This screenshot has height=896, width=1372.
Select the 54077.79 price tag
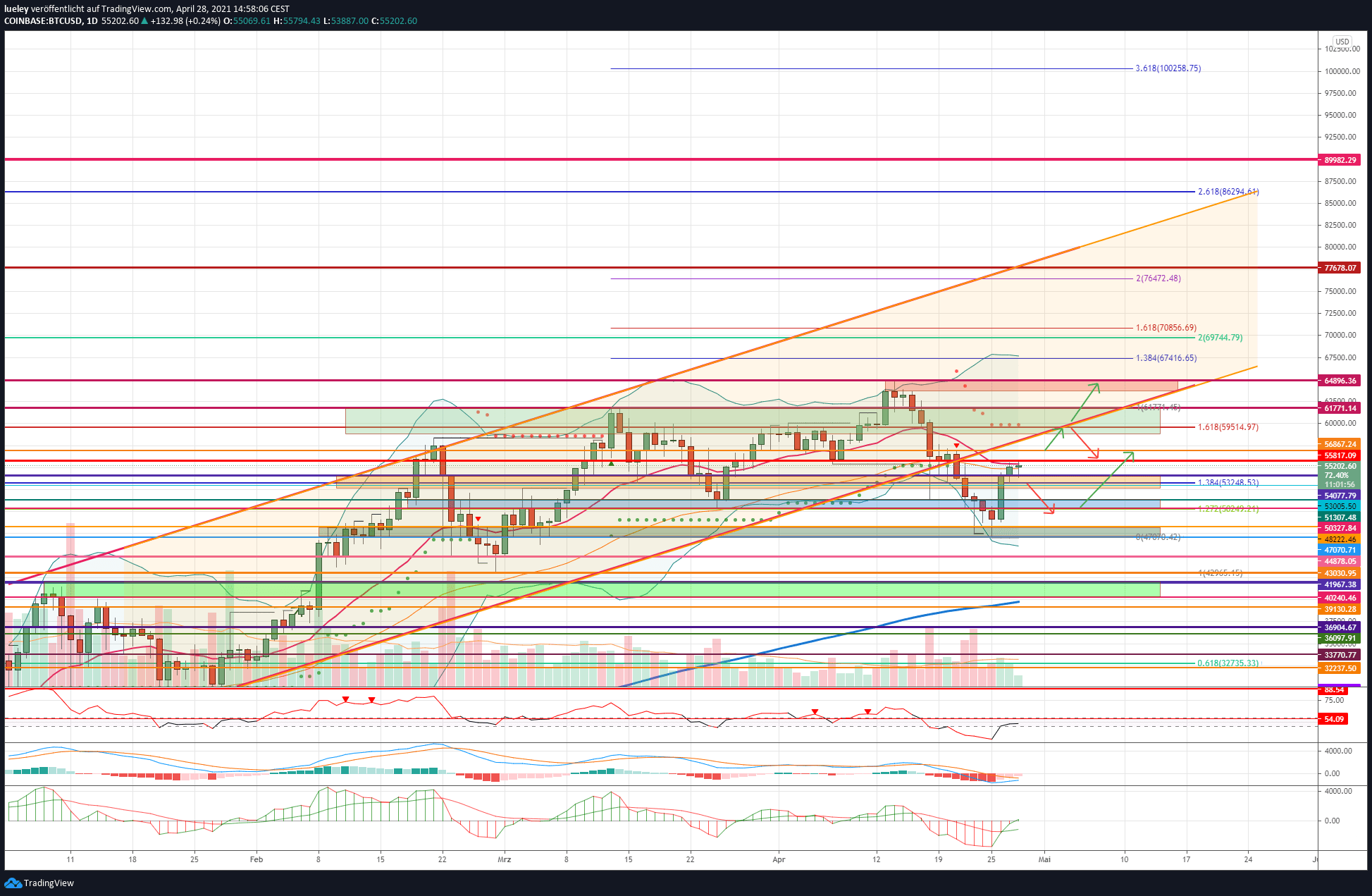(1340, 496)
